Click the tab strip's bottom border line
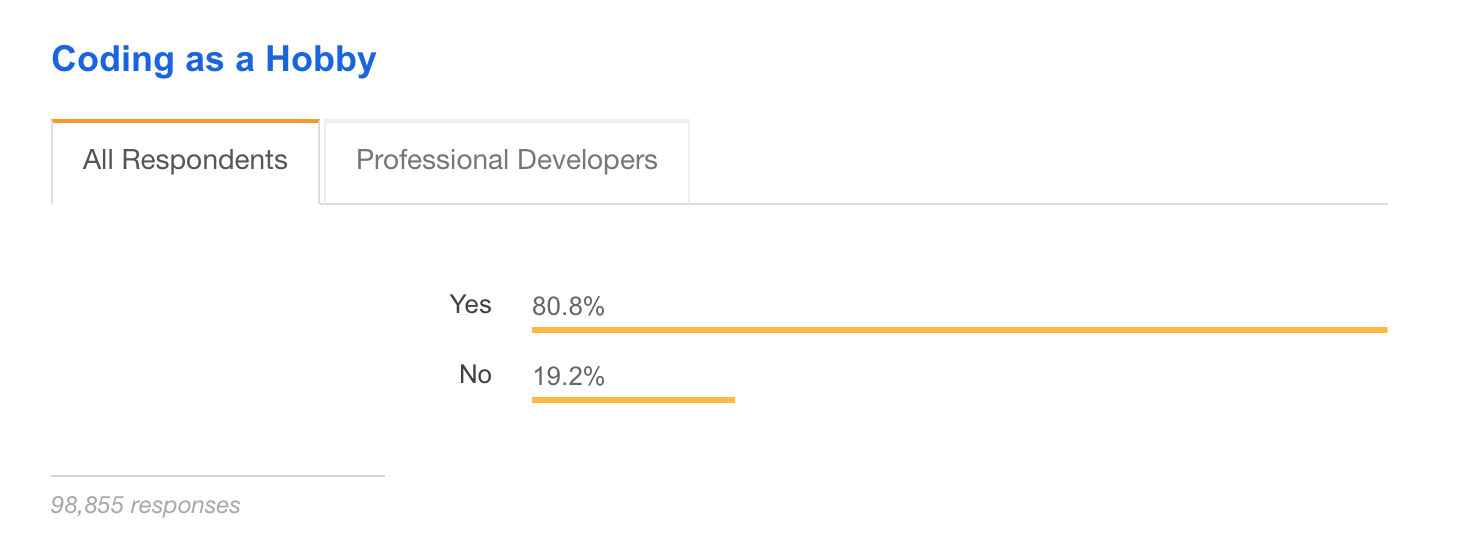Screen dimensions: 1478x548 (x=1038, y=204)
